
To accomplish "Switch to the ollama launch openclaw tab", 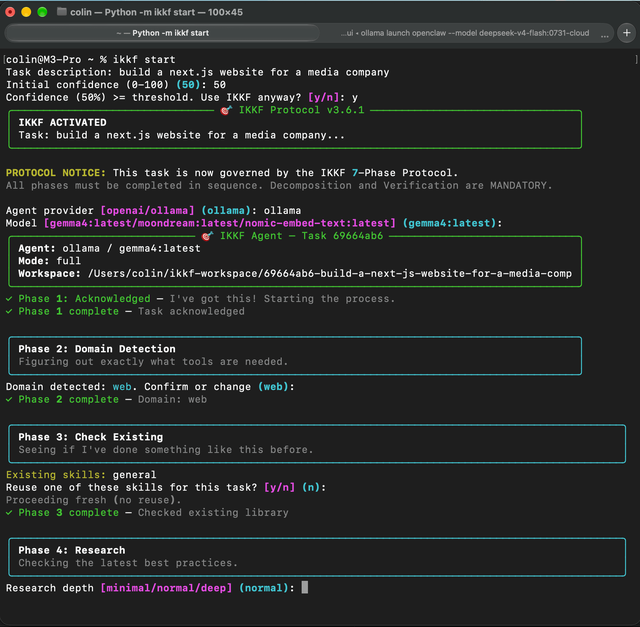I will coord(465,33).
